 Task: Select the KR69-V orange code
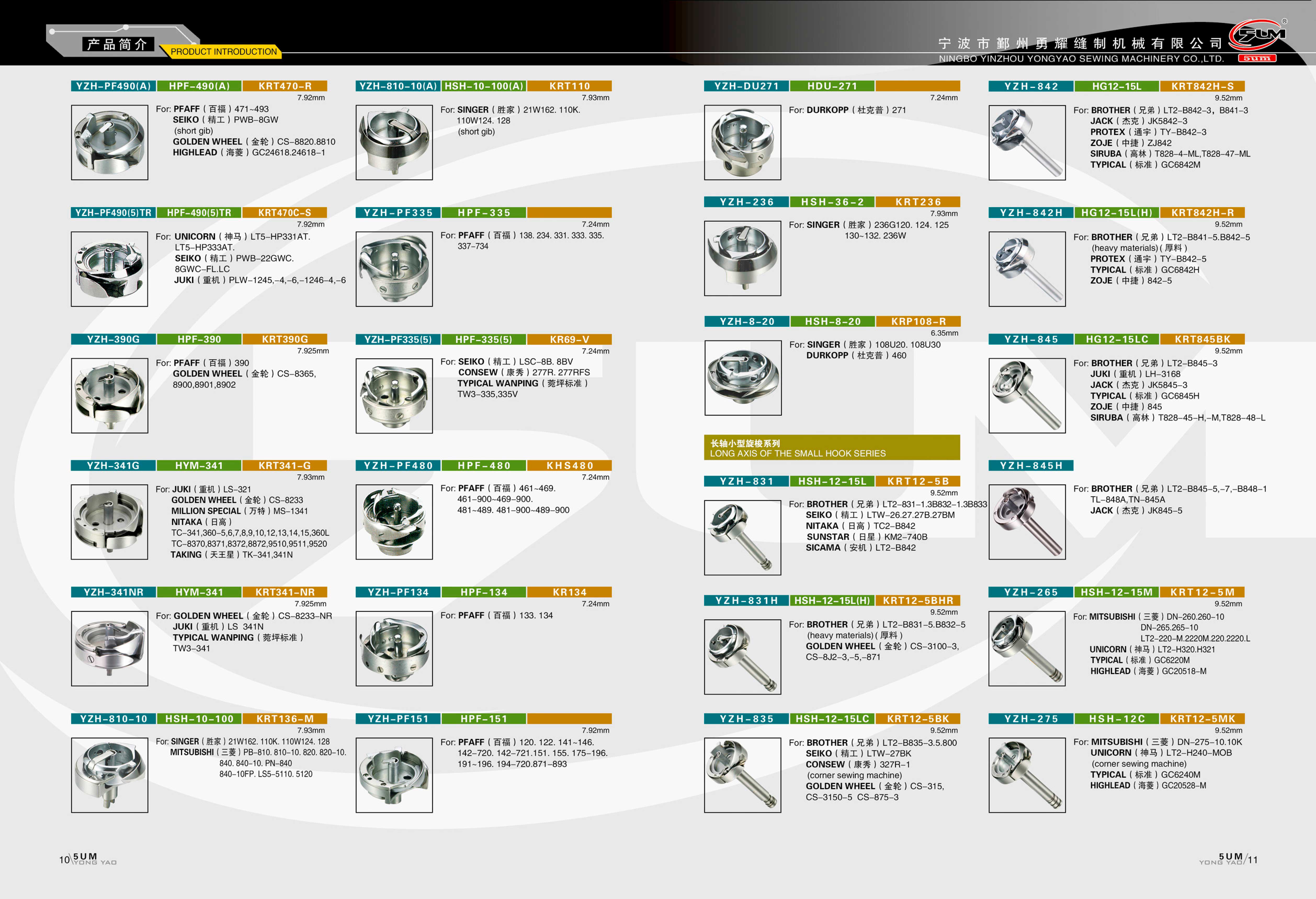[x=570, y=339]
